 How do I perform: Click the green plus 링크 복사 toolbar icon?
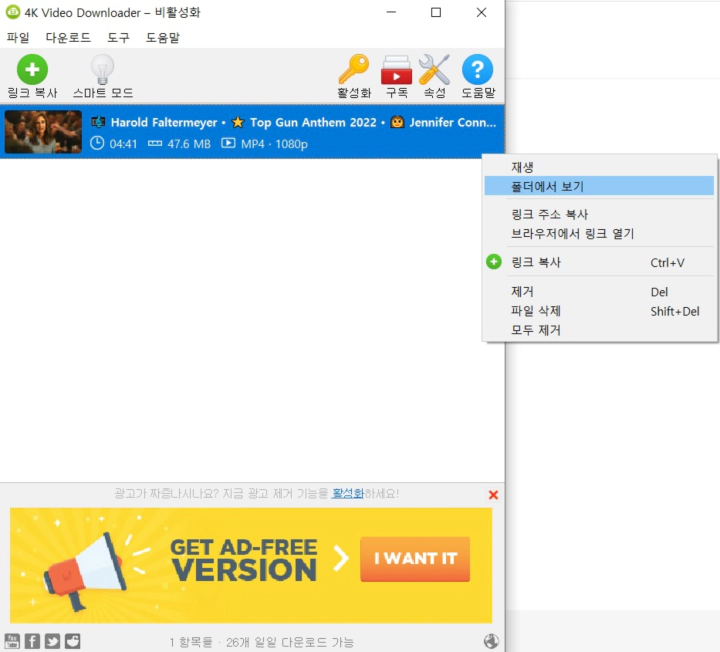32,69
